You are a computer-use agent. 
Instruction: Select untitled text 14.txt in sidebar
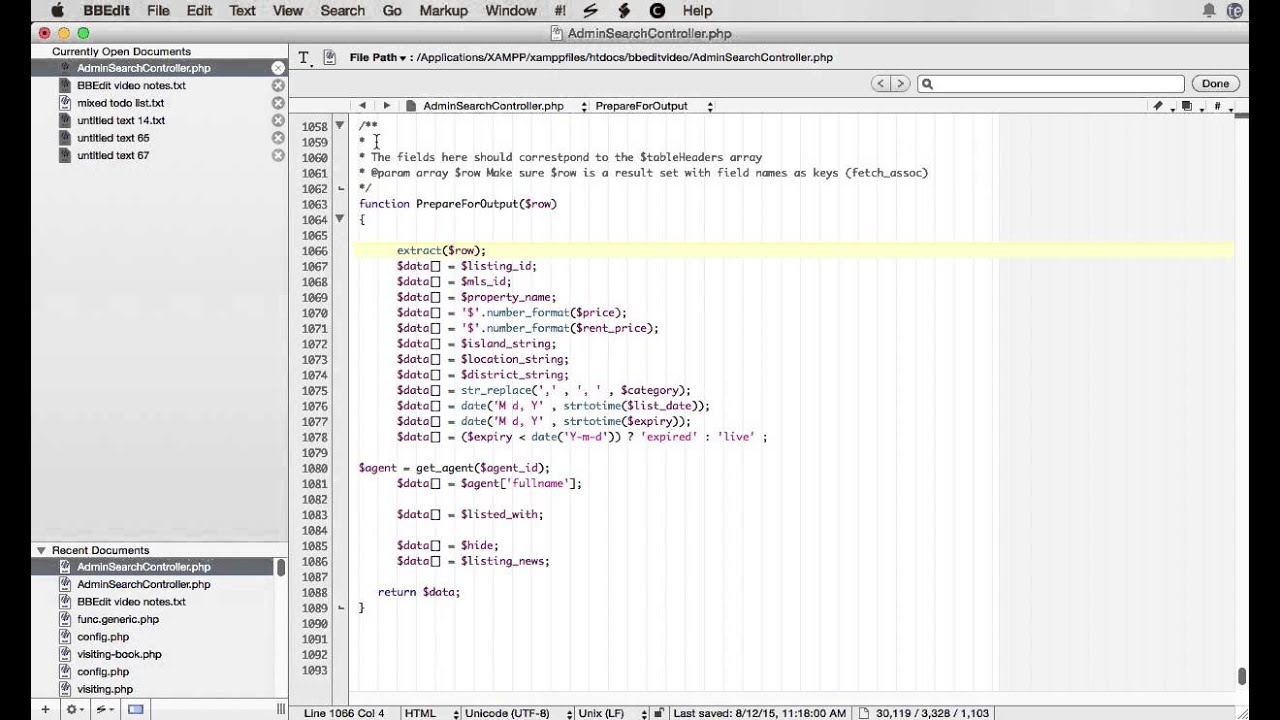pos(120,121)
